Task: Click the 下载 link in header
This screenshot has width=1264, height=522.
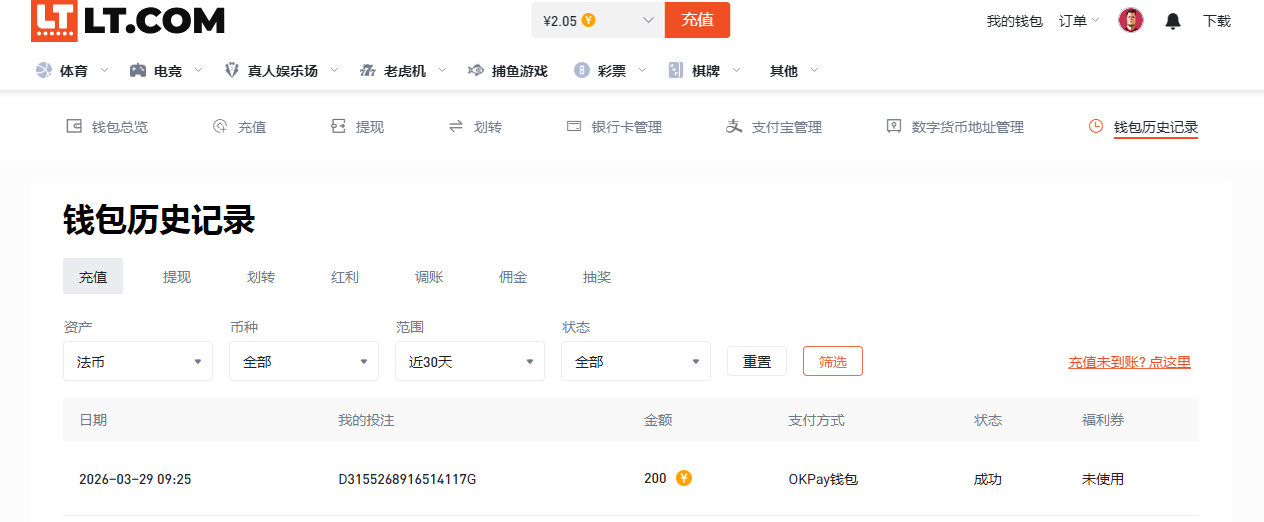Action: (x=1217, y=21)
